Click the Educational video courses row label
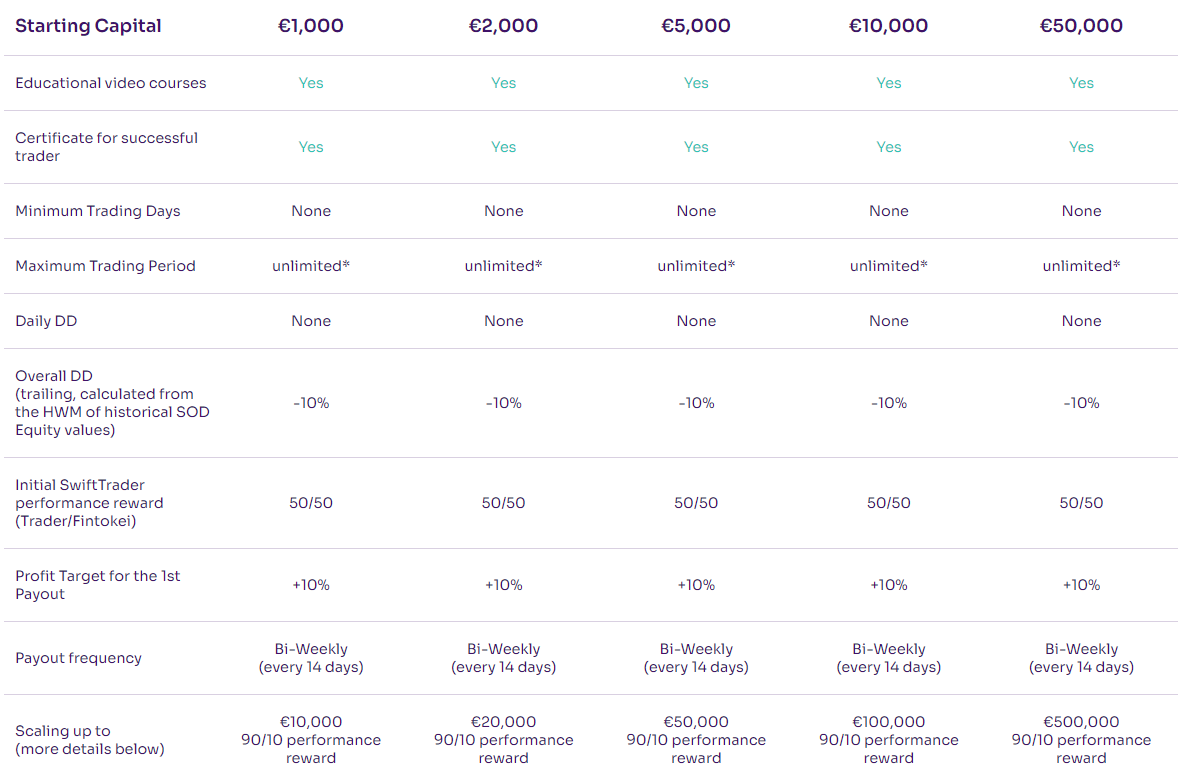The height and width of the screenshot is (782, 1182). coord(110,83)
